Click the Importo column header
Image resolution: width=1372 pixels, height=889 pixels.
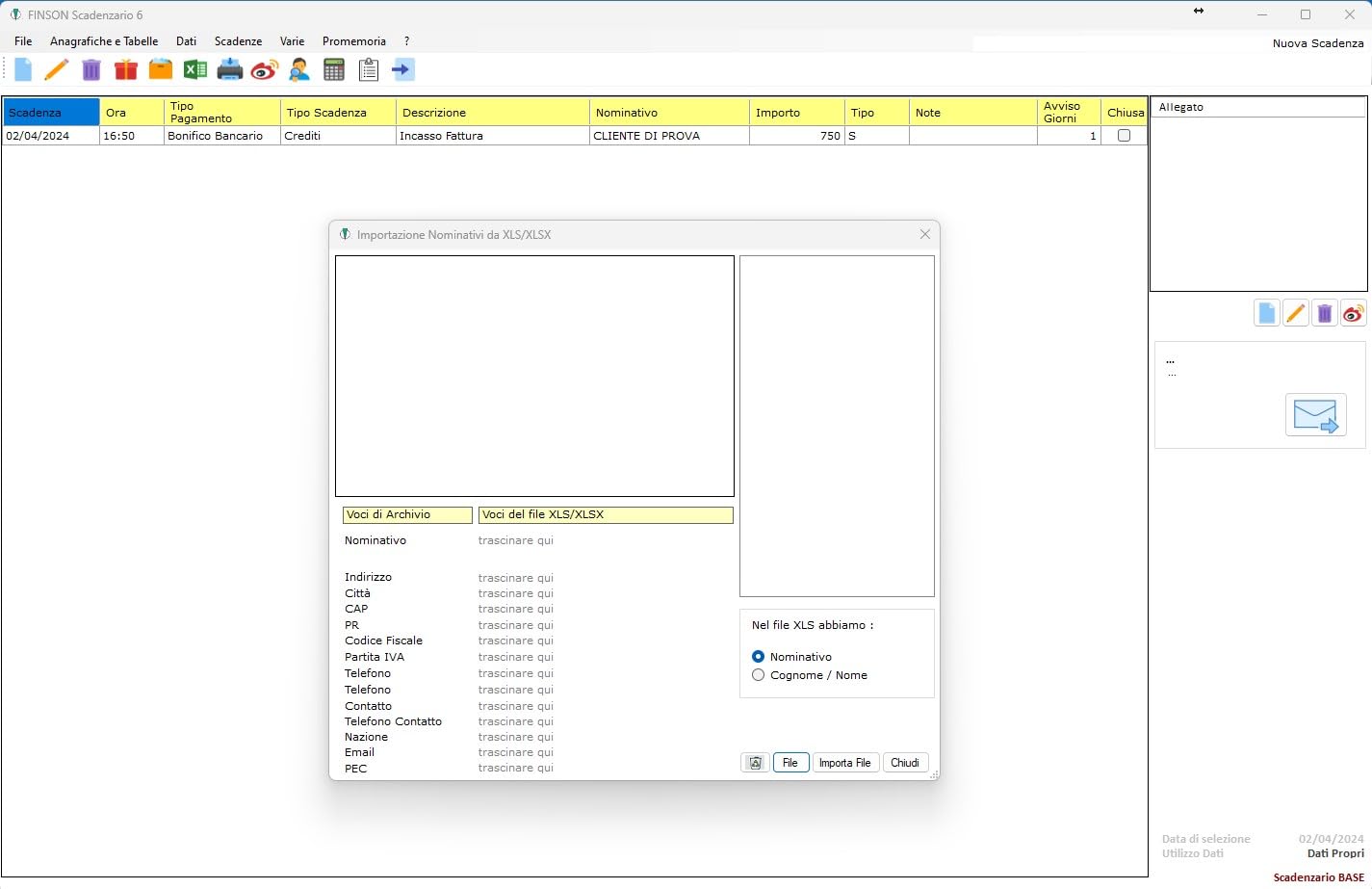(x=797, y=112)
